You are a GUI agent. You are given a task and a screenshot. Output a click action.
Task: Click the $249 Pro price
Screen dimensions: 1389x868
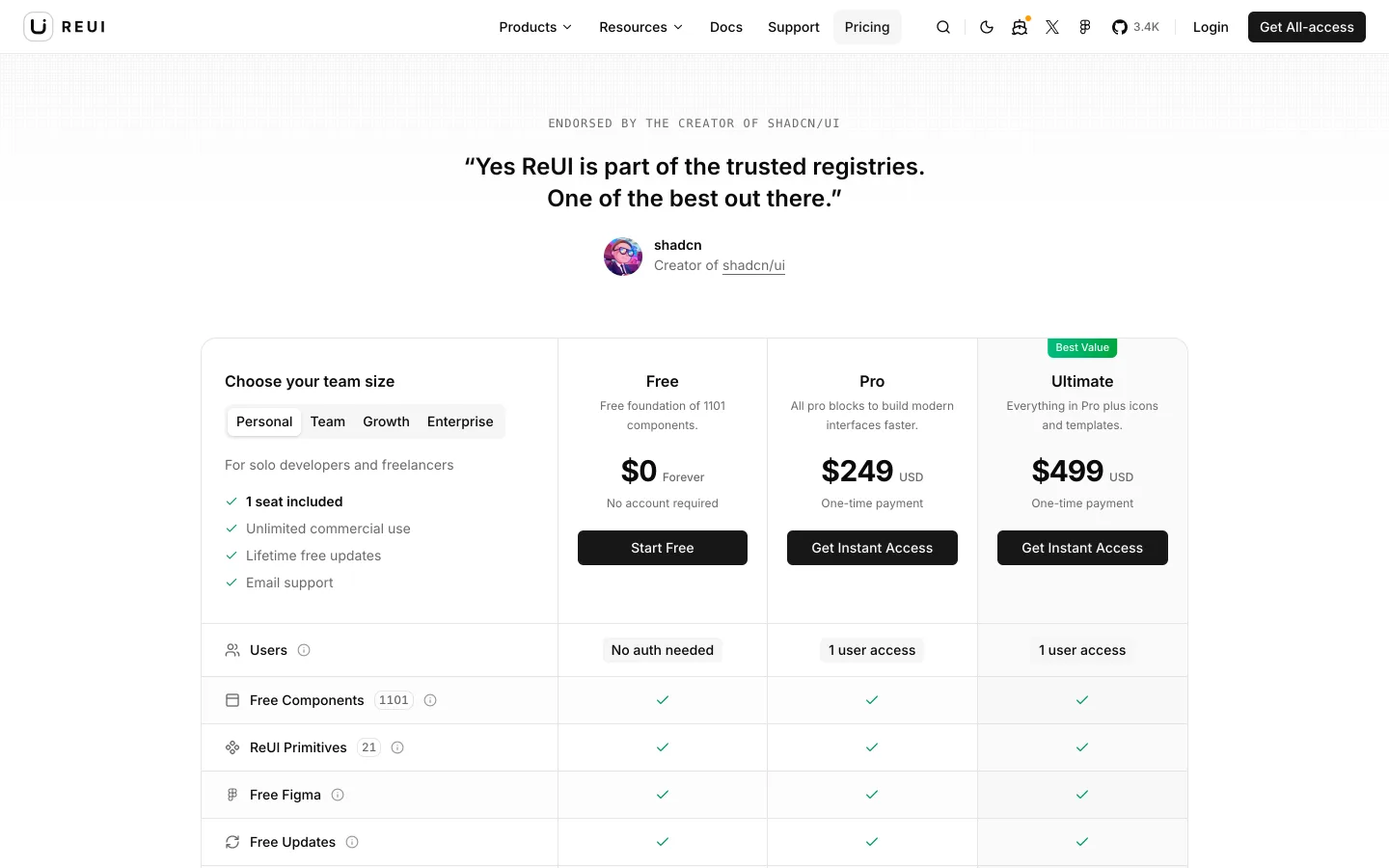pos(858,471)
